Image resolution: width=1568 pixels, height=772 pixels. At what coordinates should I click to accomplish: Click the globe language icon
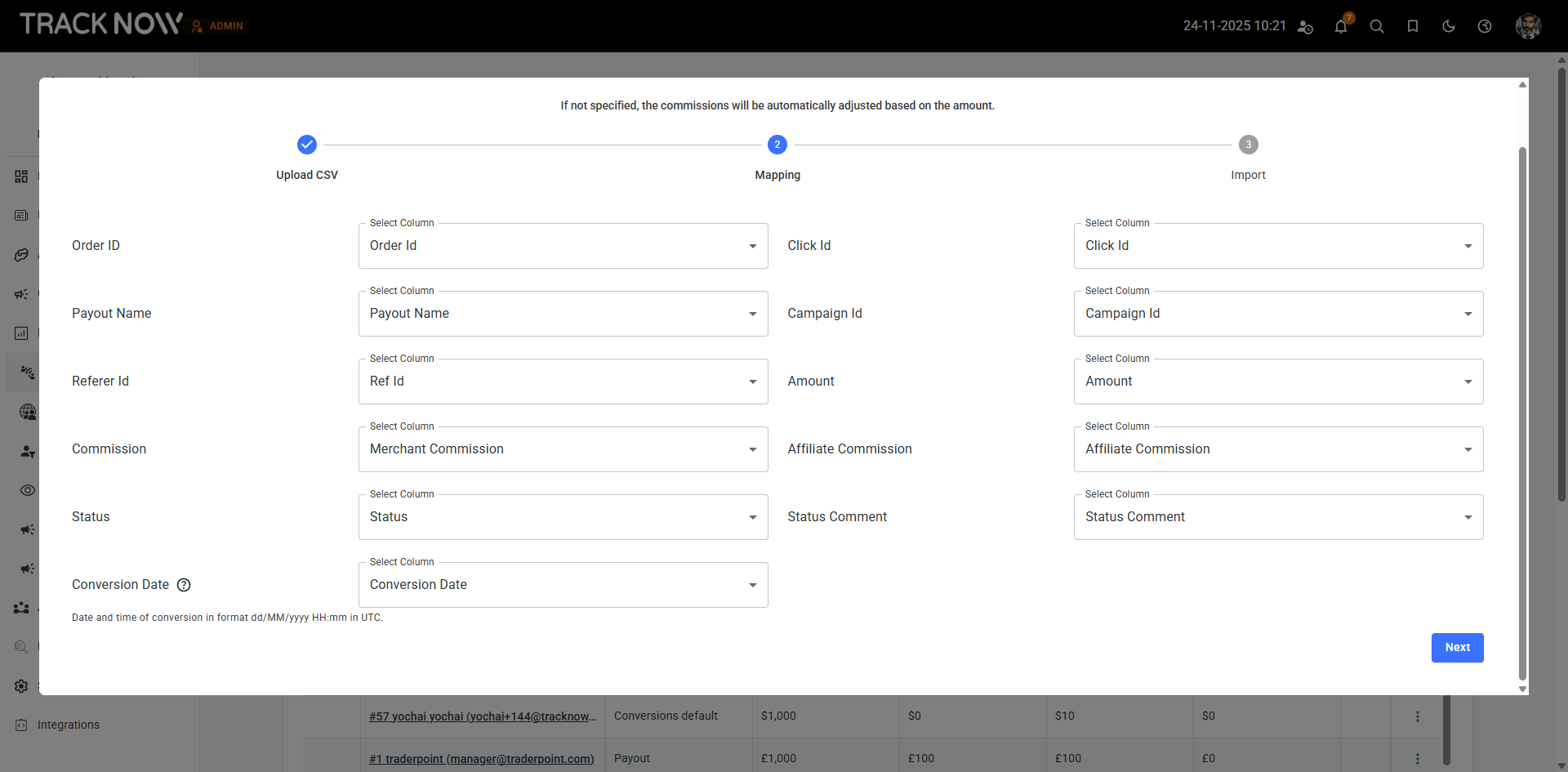click(1485, 26)
